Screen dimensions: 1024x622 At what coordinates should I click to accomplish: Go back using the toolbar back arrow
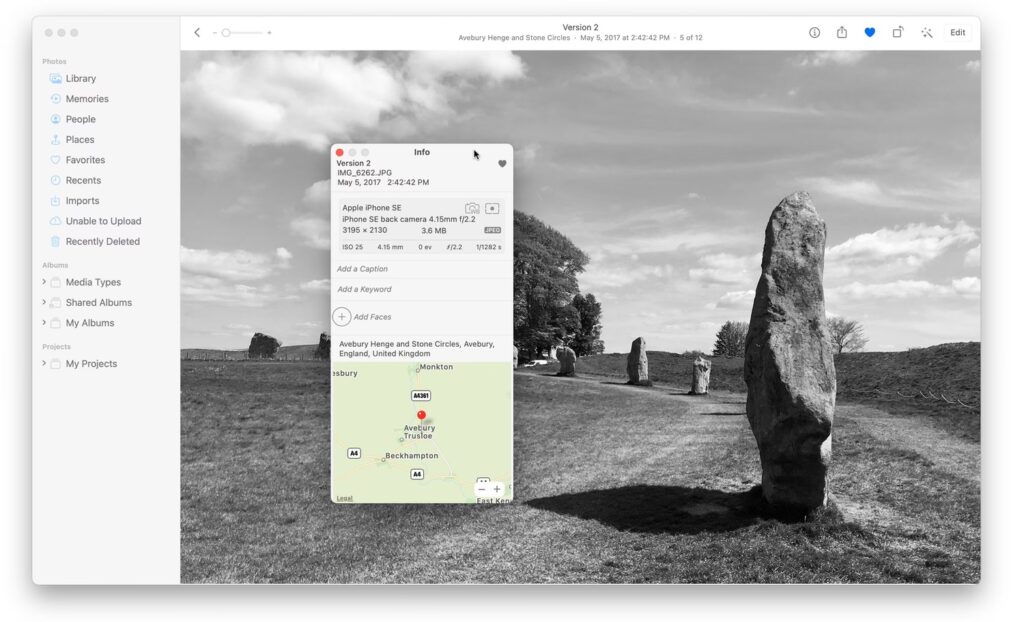(197, 33)
